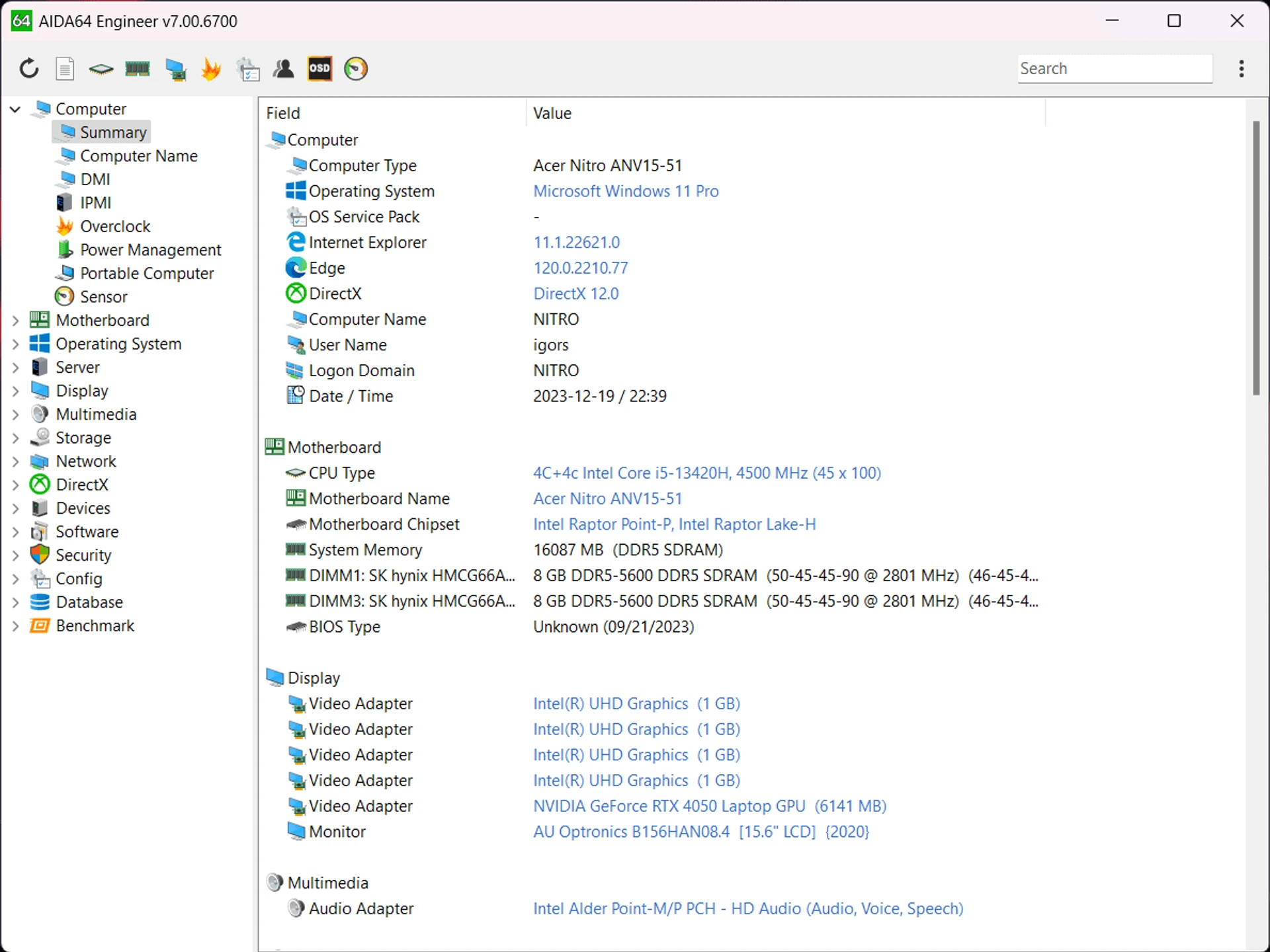Select the System Memory row

click(x=652, y=550)
